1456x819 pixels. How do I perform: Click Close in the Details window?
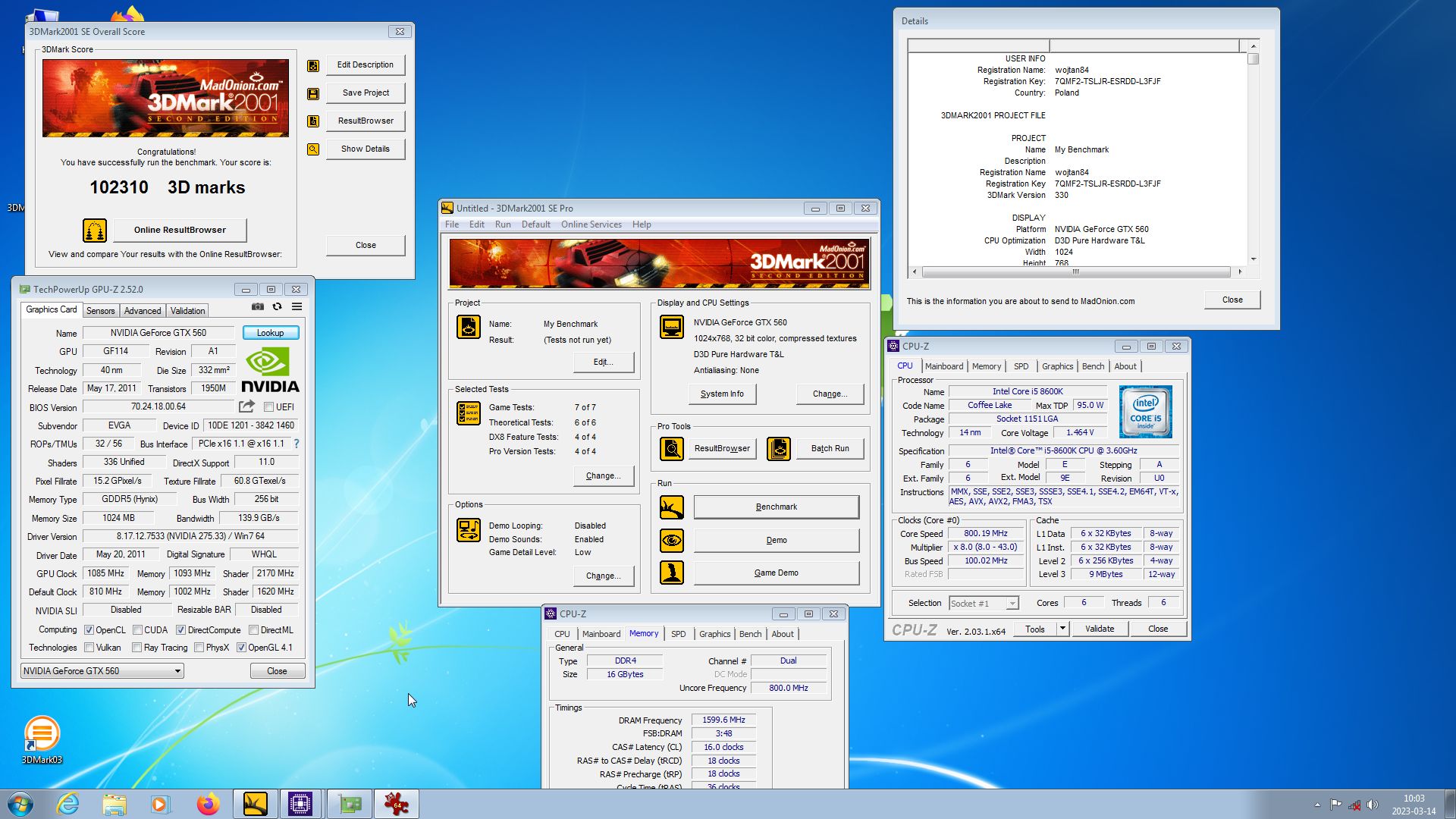pyautogui.click(x=1232, y=300)
